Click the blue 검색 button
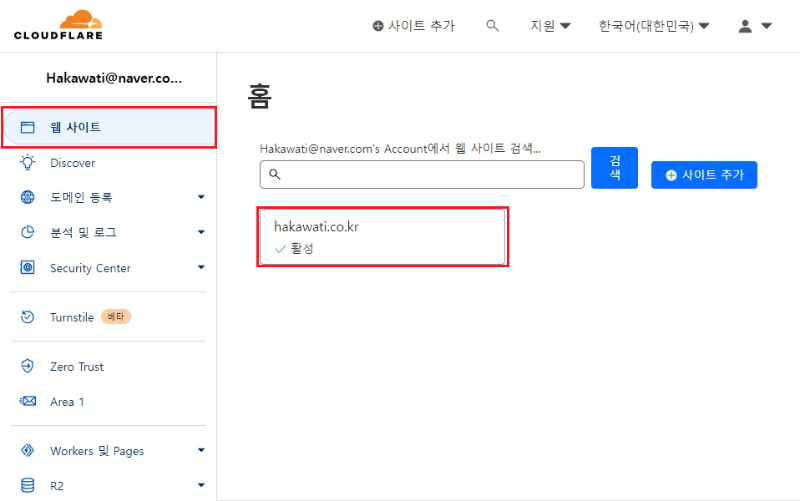The height and width of the screenshot is (501, 800). point(614,168)
